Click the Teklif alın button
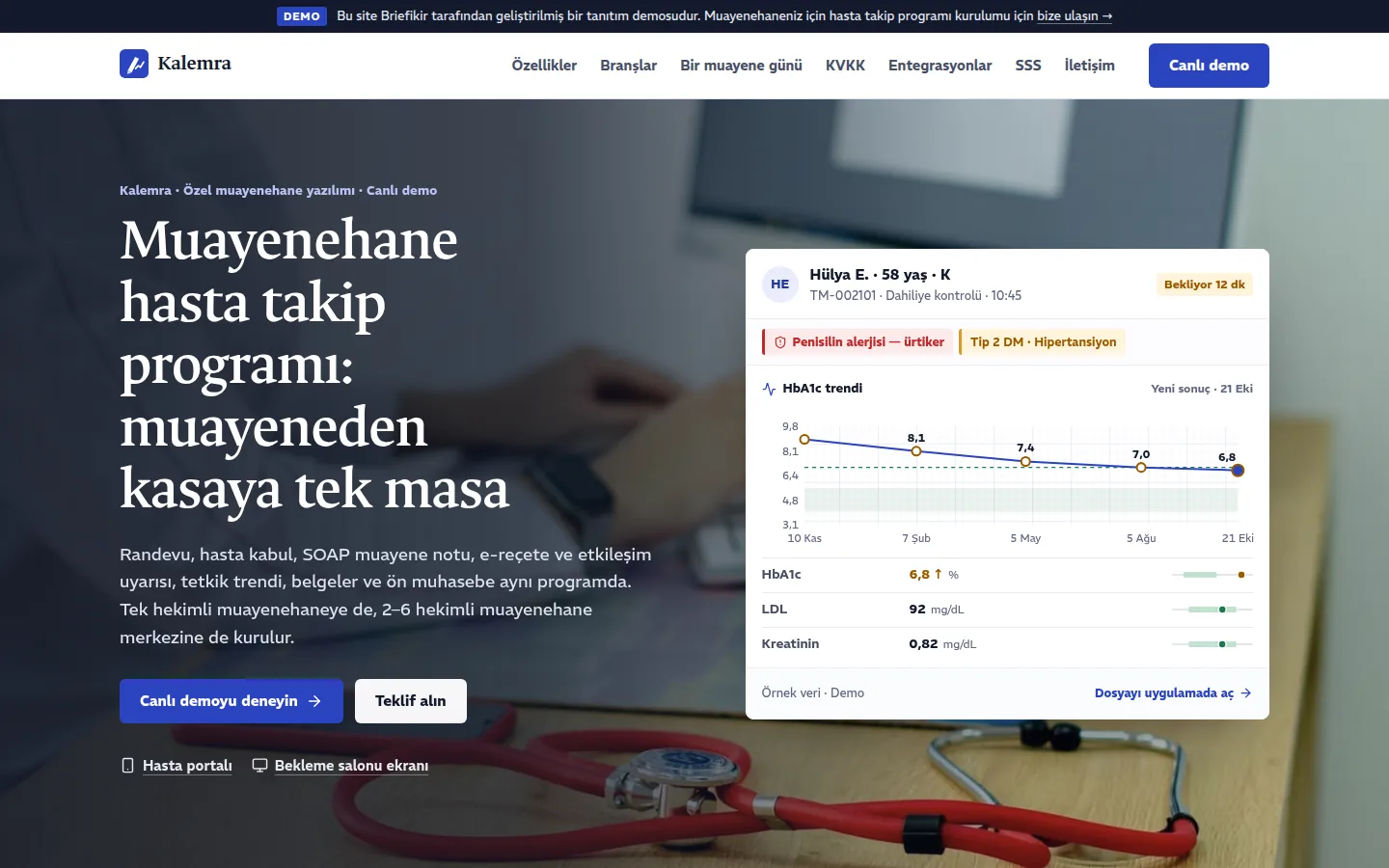Image resolution: width=1389 pixels, height=868 pixels. point(411,701)
